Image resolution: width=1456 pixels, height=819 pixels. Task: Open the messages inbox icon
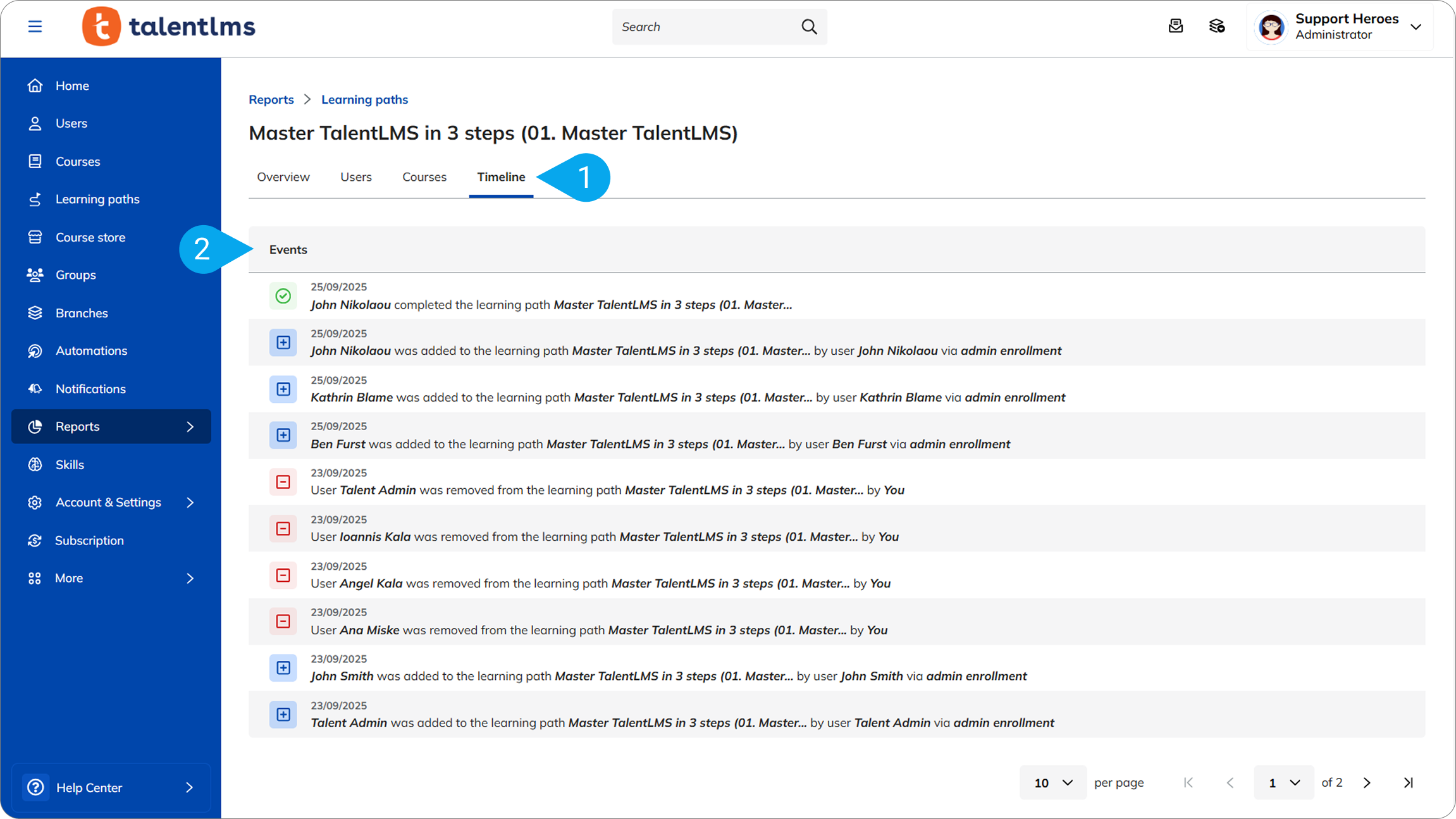[1175, 26]
